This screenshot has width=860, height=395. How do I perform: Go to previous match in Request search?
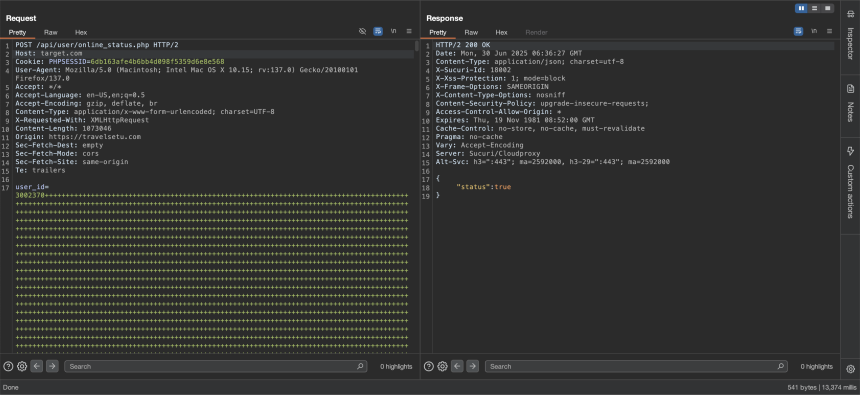pyautogui.click(x=37, y=366)
